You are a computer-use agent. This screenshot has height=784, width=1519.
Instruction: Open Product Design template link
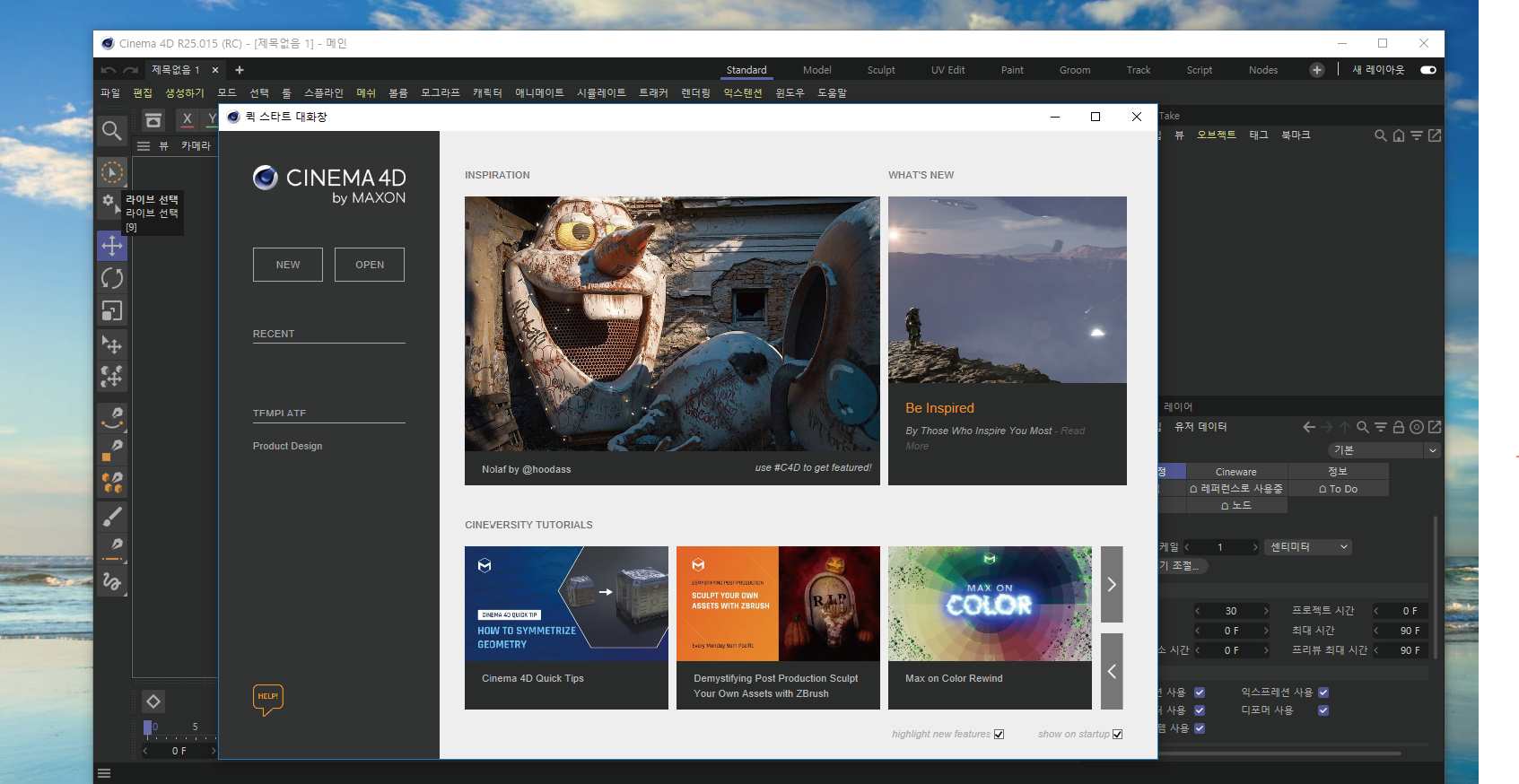pos(287,446)
